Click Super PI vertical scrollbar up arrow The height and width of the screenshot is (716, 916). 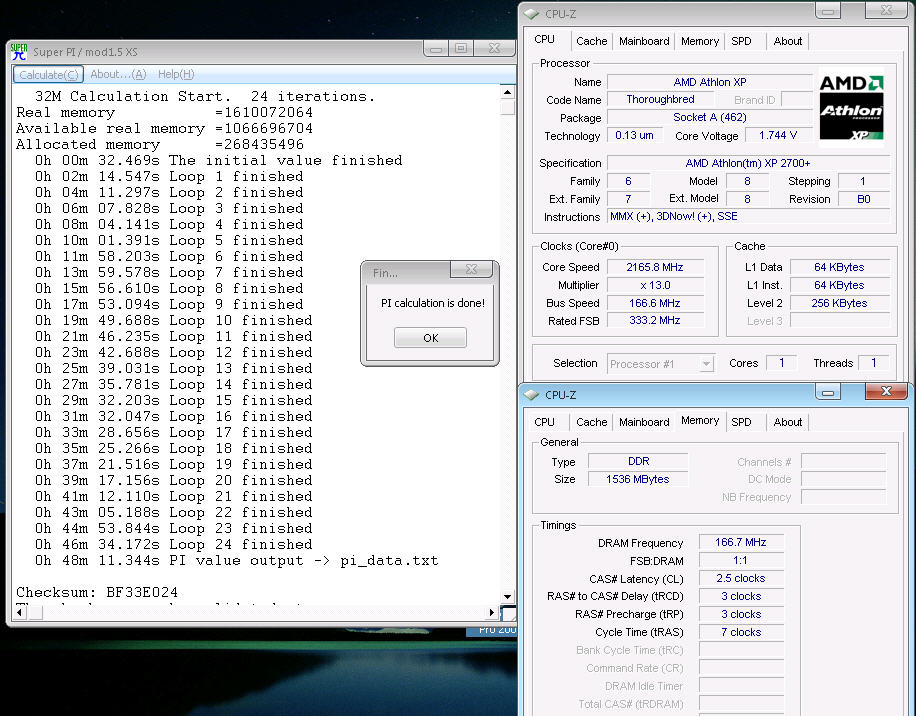click(507, 92)
